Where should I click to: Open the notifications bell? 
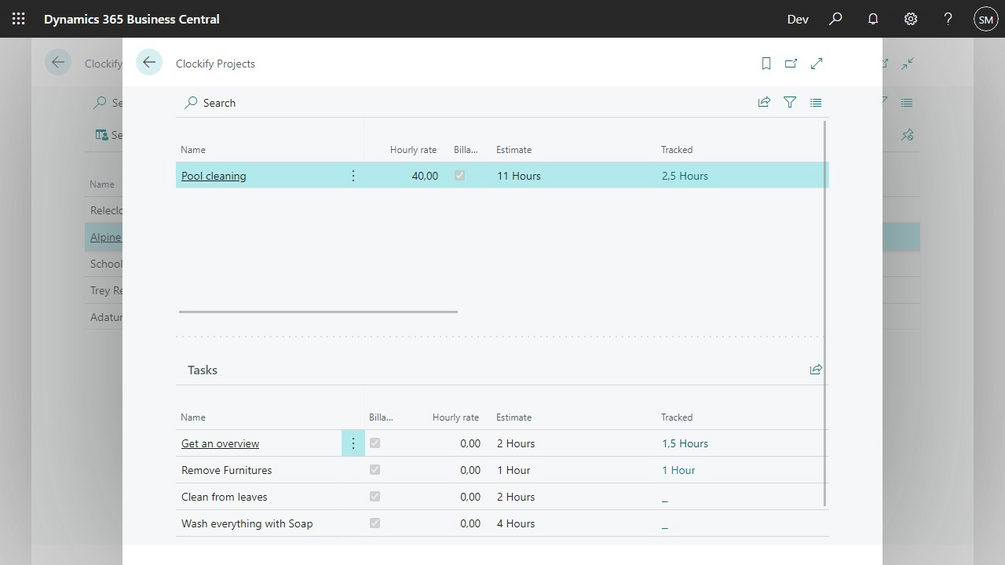(873, 19)
